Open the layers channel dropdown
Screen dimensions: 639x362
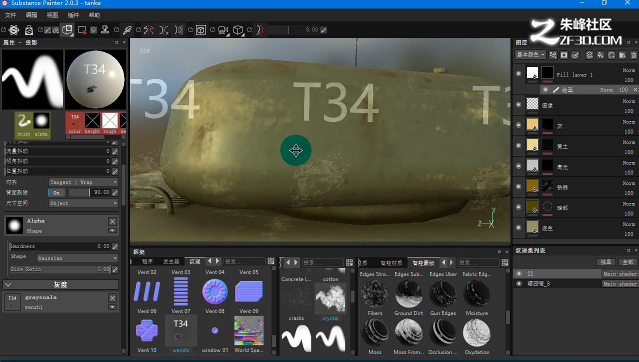tap(531, 55)
